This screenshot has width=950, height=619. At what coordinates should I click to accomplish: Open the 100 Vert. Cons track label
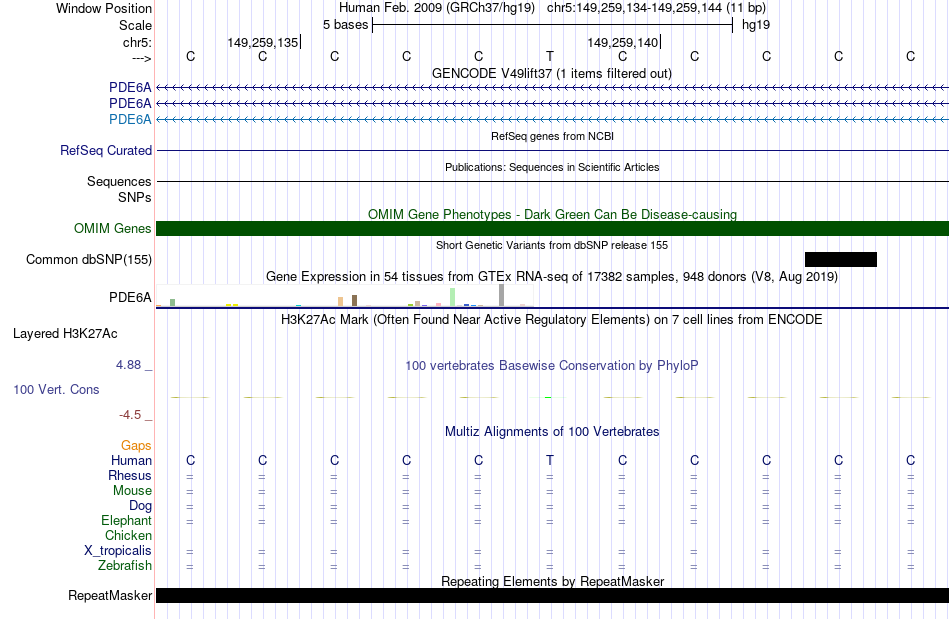56,389
